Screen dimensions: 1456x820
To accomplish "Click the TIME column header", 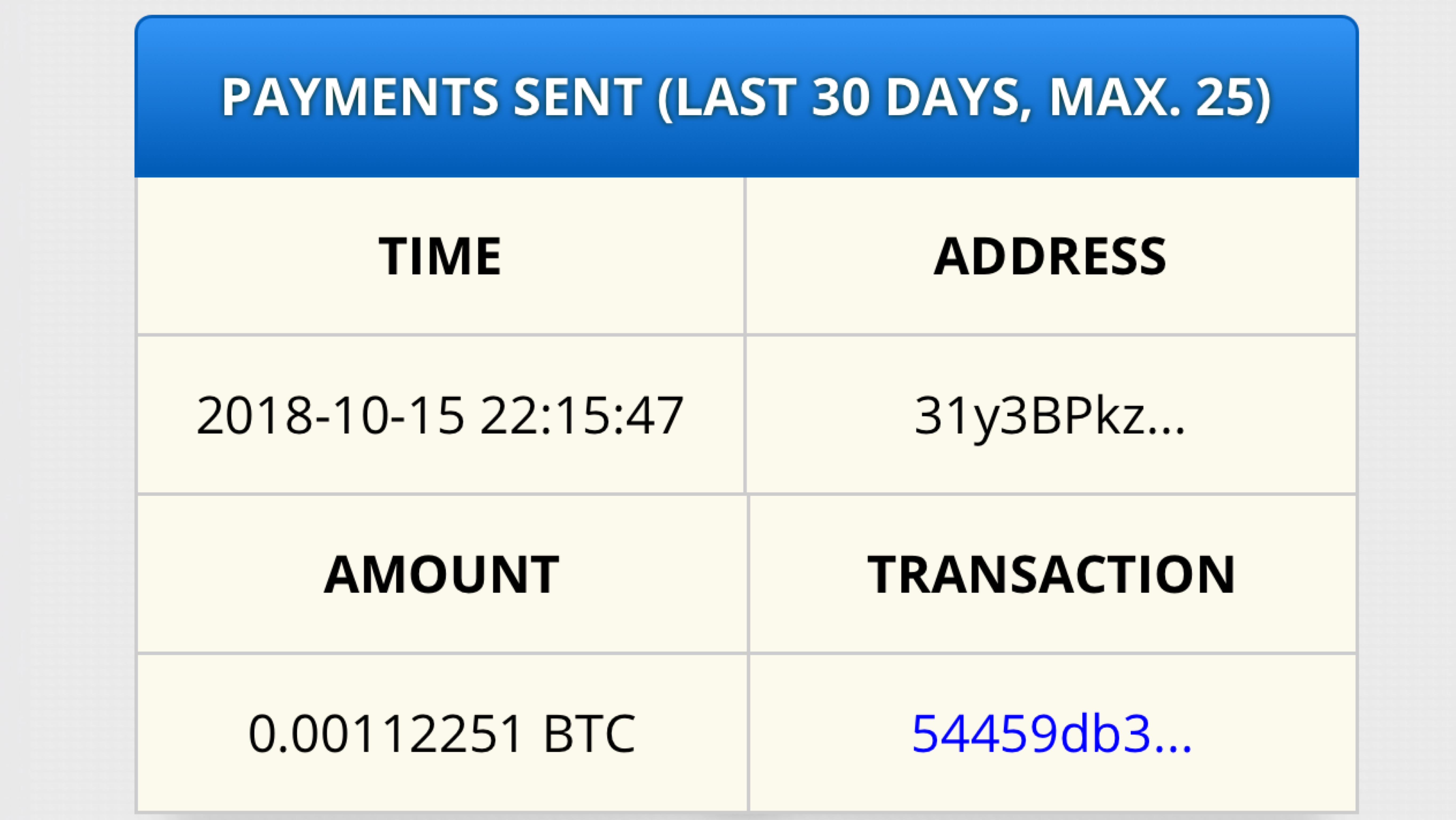I will [x=440, y=256].
